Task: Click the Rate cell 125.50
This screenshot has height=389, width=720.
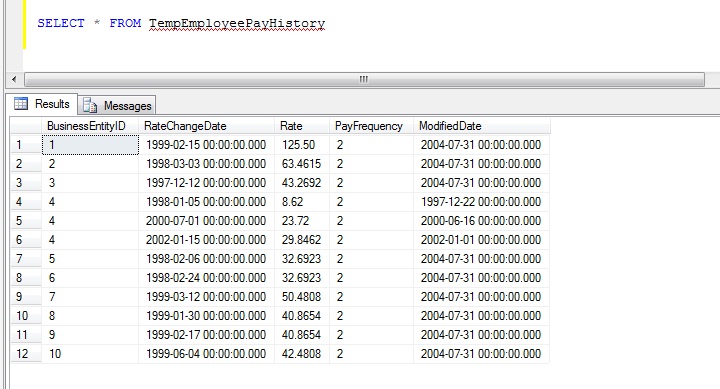Action: [x=302, y=145]
